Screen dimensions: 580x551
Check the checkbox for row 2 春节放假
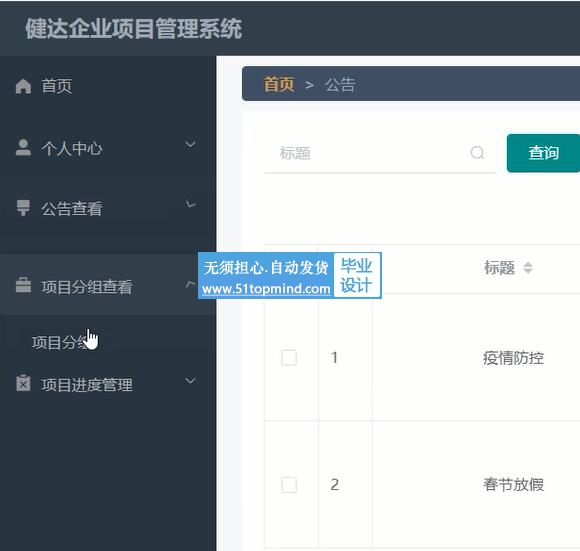click(x=289, y=484)
